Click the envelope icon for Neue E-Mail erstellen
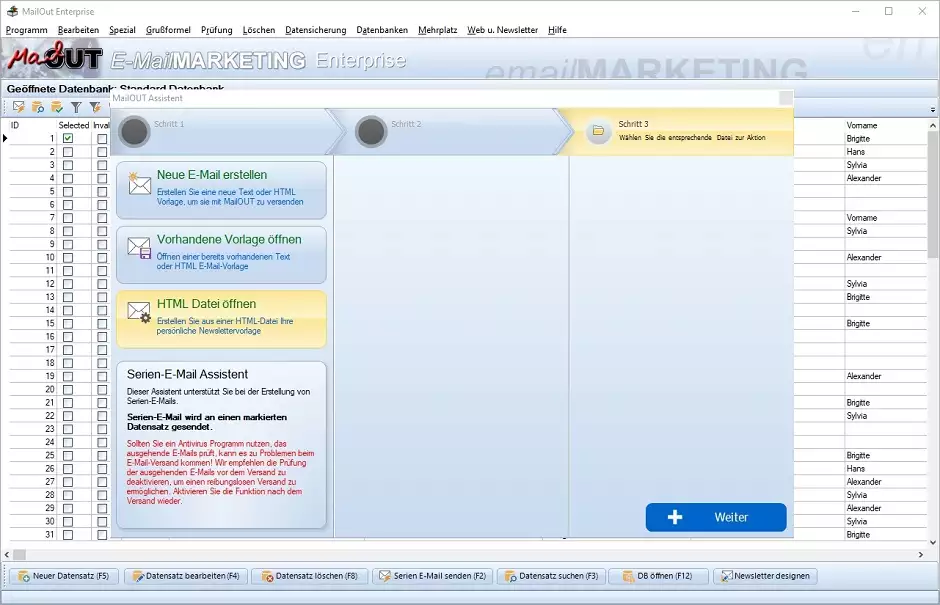 (139, 183)
